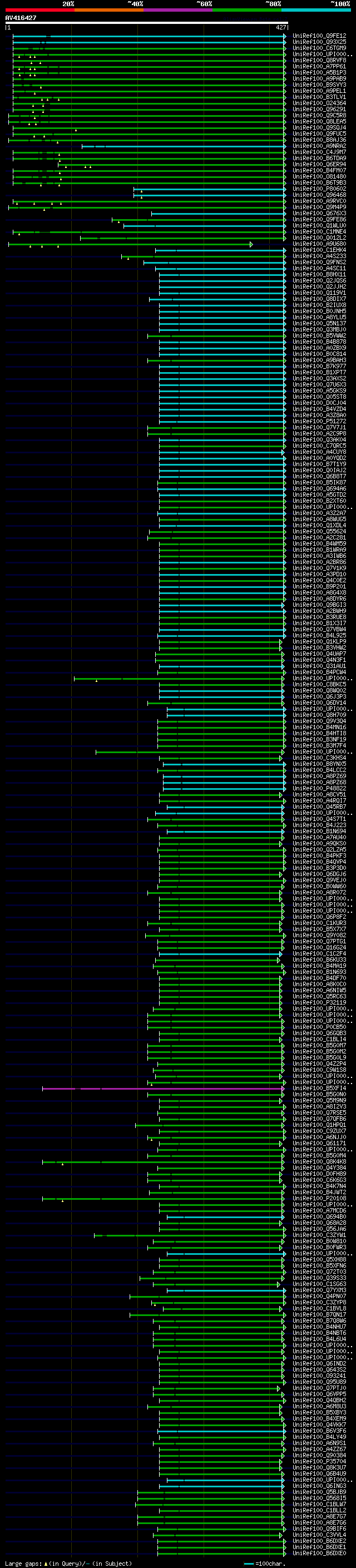Viewport: 356px width, 1568px height.
Task: Select sequence ID UniRef100_B8YNX5
Action: tap(319, 764)
